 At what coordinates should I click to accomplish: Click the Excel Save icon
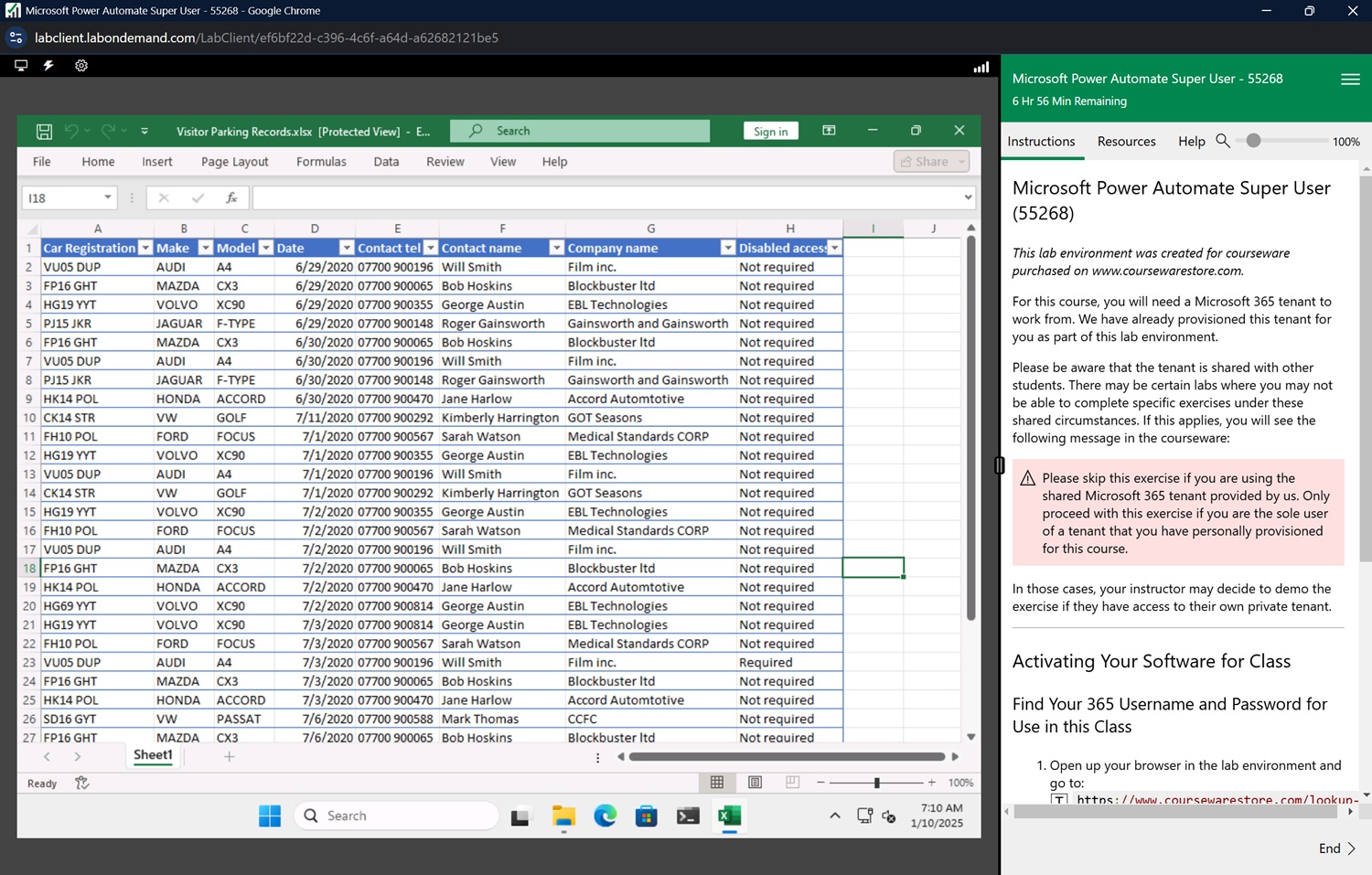tap(44, 132)
